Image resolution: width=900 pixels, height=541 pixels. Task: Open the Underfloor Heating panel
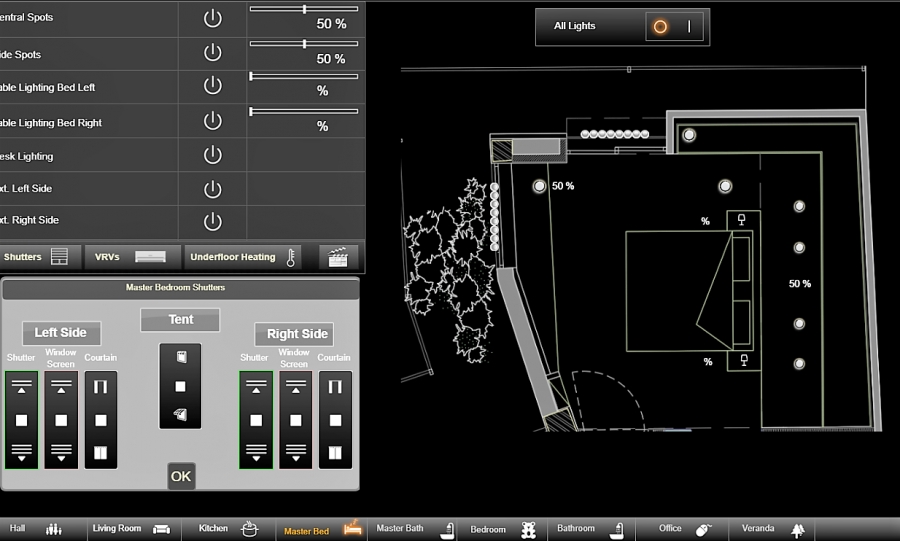click(245, 257)
